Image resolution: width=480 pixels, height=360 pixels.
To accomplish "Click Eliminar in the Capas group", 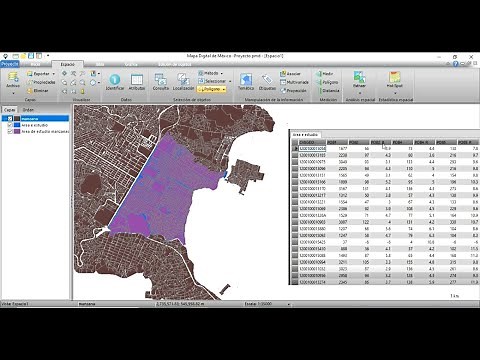I will click(x=38, y=90).
